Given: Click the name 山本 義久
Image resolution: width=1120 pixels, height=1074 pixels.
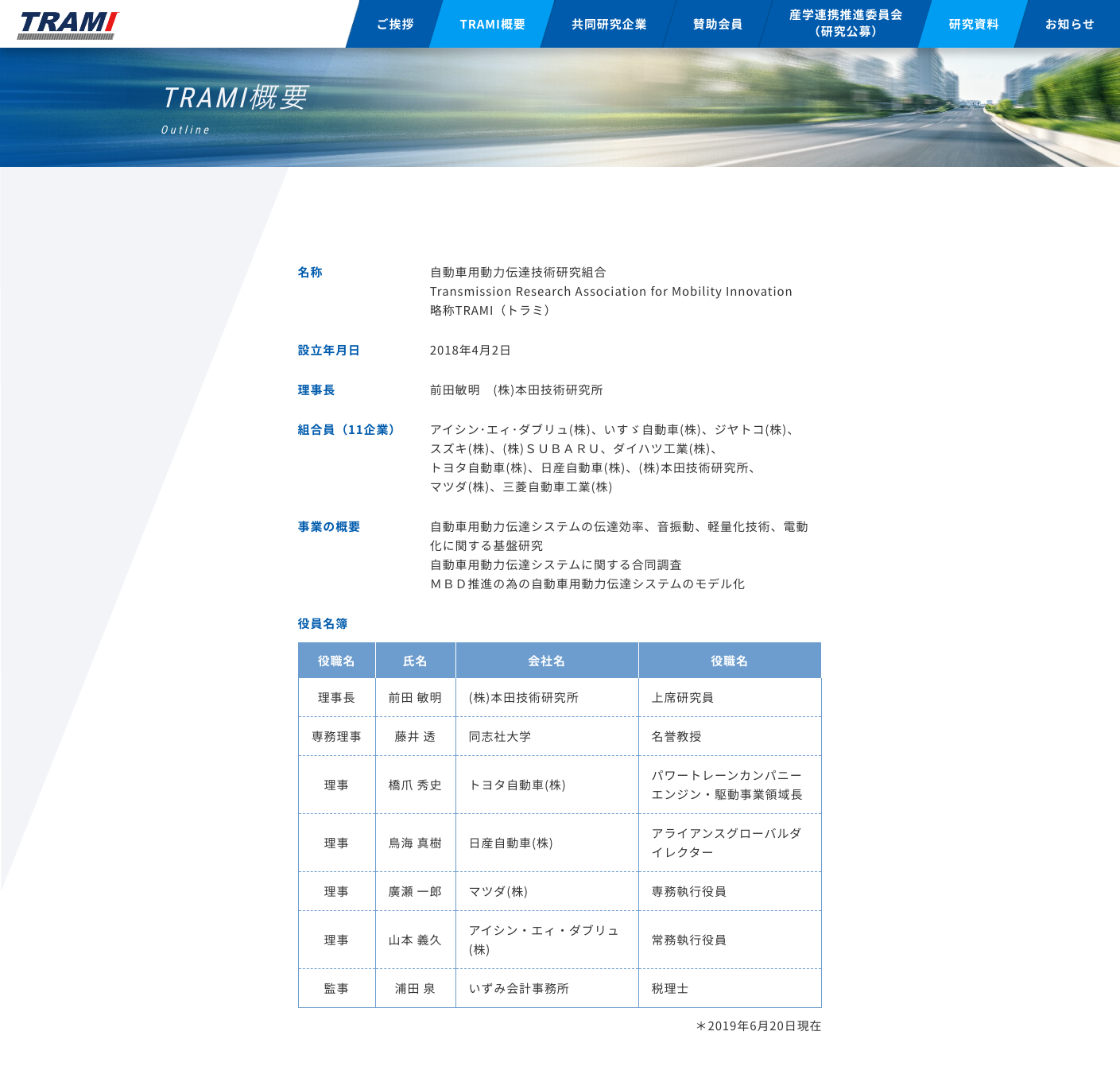Looking at the screenshot, I should (x=415, y=940).
